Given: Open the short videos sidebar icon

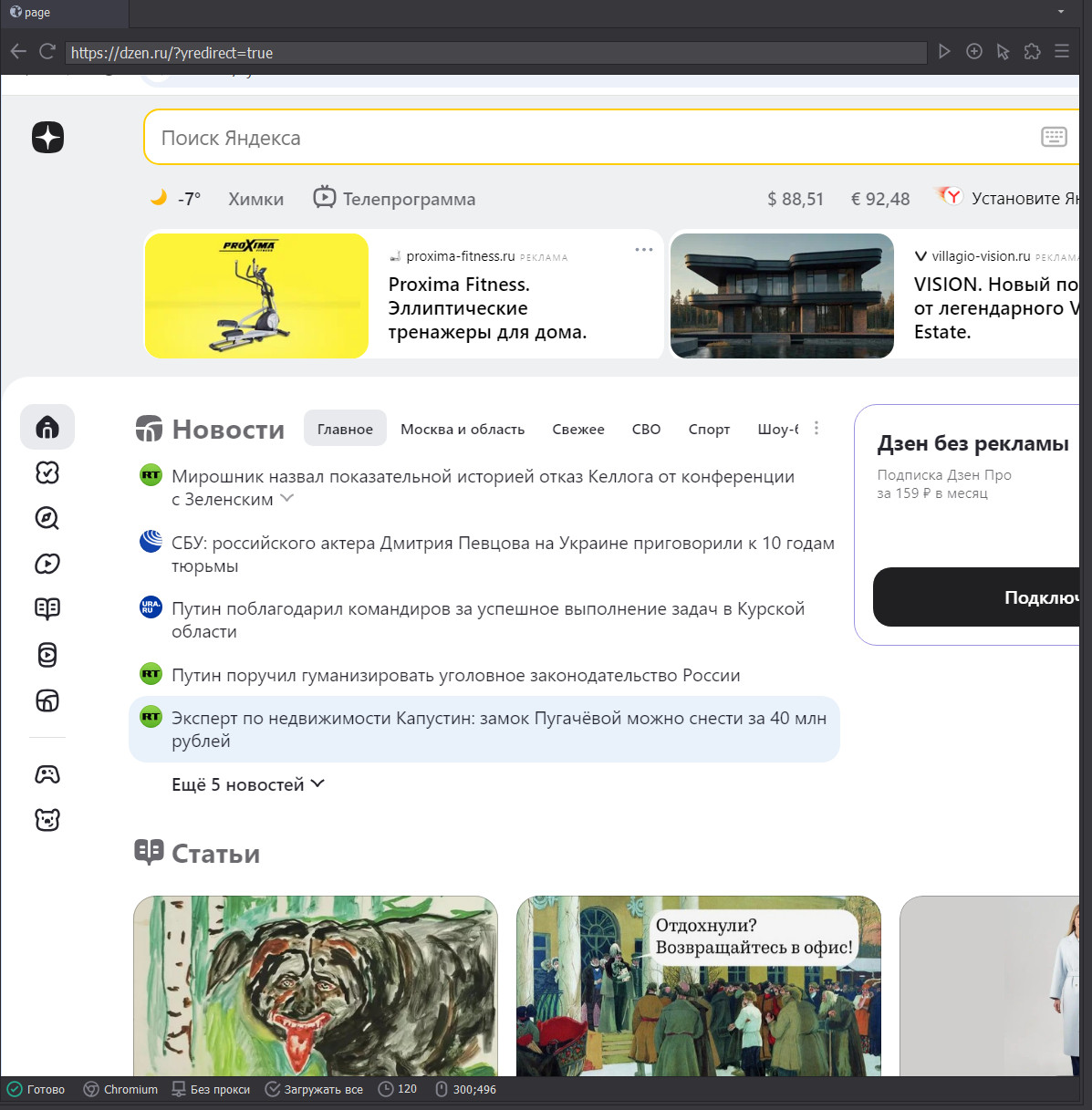Looking at the screenshot, I should [x=47, y=655].
